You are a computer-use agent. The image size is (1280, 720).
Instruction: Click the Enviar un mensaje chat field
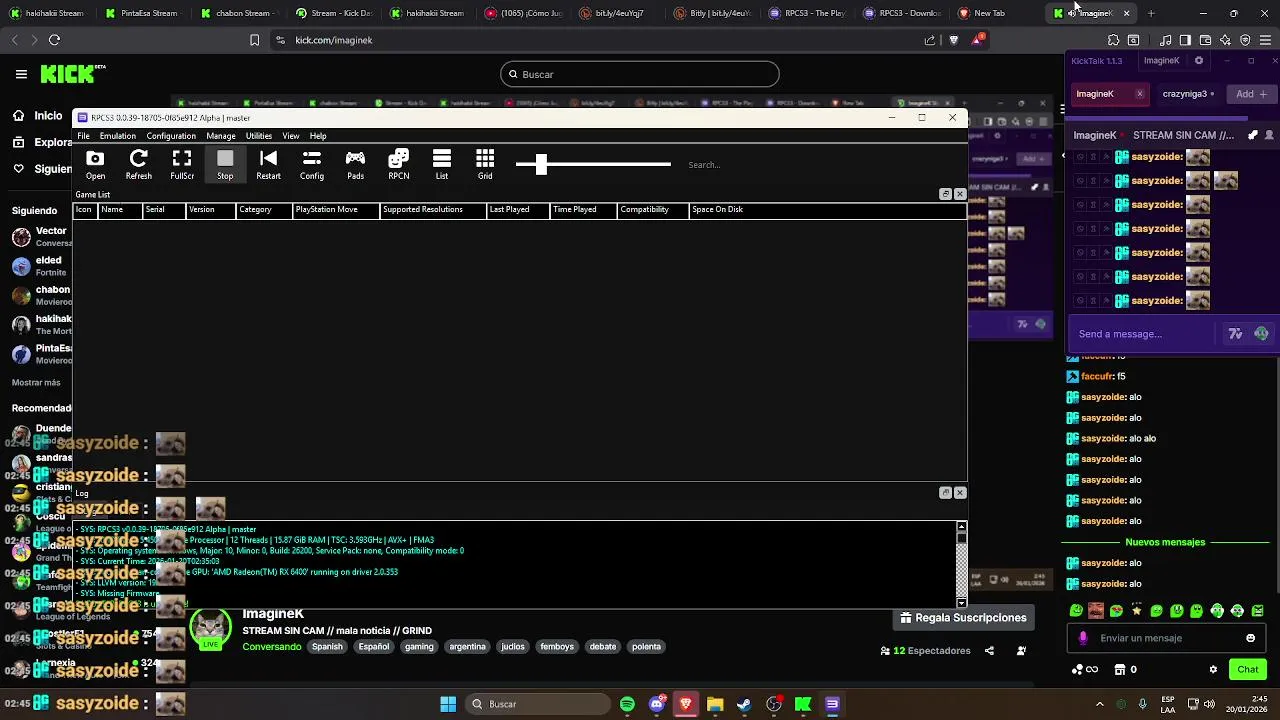coord(1165,638)
